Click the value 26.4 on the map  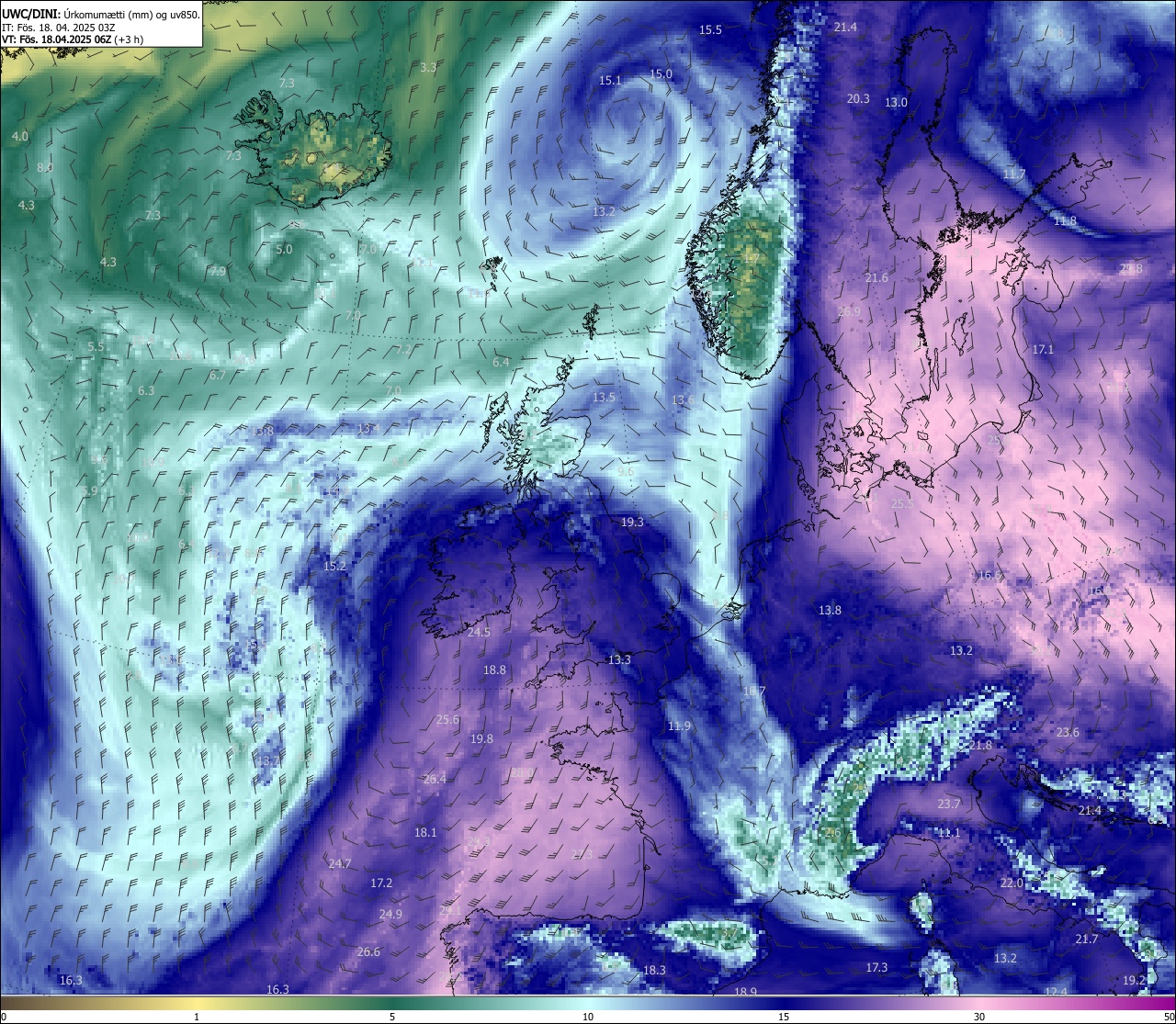pos(435,780)
